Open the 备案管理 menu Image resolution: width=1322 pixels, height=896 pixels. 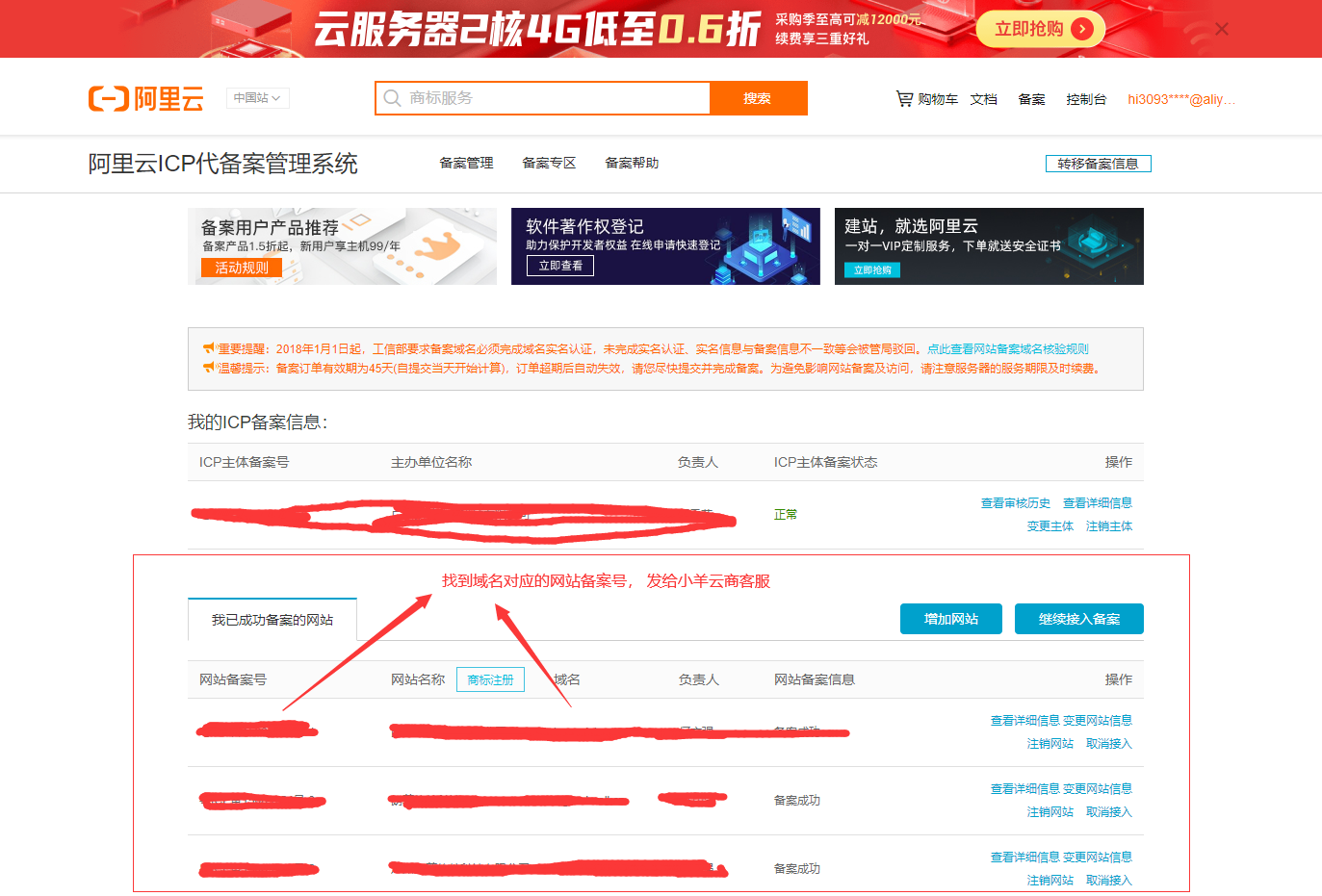coord(466,164)
